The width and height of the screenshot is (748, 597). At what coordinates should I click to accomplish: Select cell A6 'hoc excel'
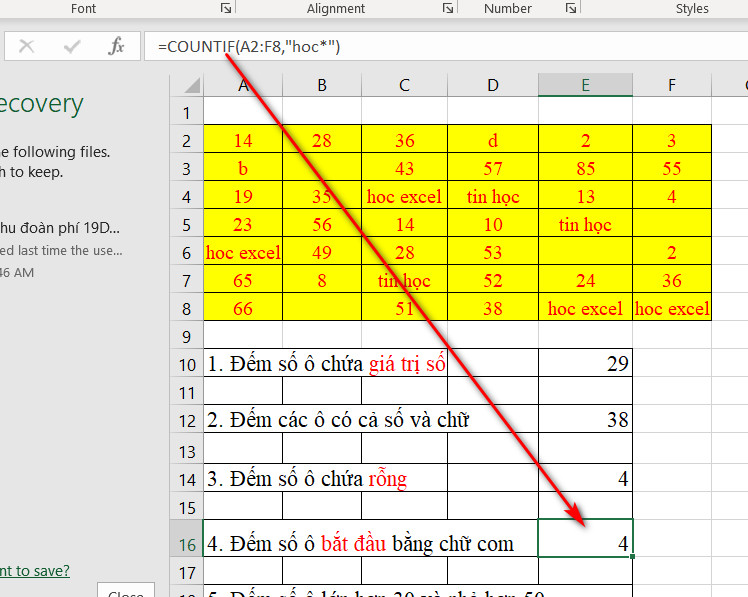tap(243, 252)
